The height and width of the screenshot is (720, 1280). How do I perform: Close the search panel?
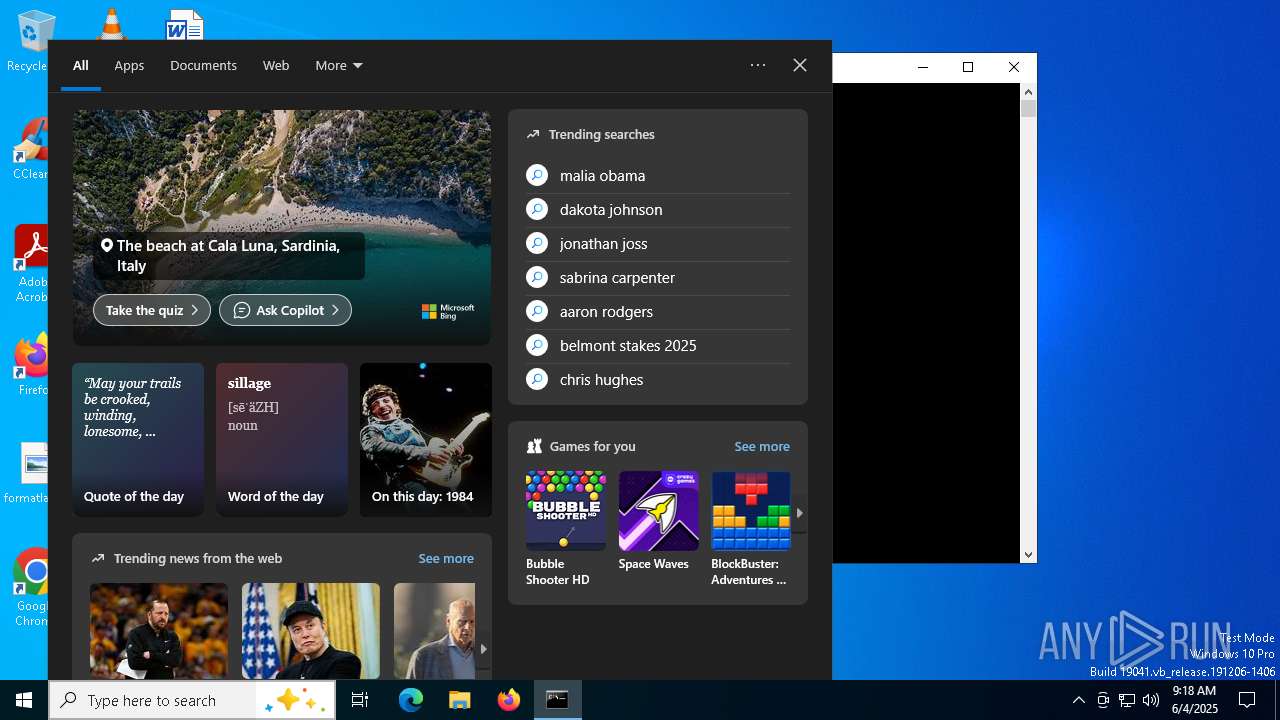tap(800, 65)
